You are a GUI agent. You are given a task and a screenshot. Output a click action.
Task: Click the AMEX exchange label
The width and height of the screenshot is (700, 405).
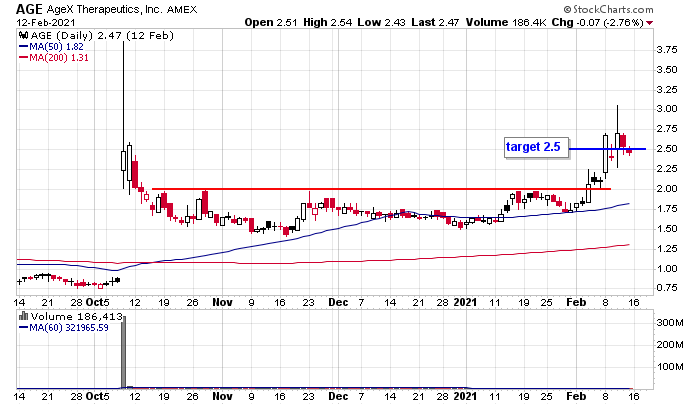point(182,9)
